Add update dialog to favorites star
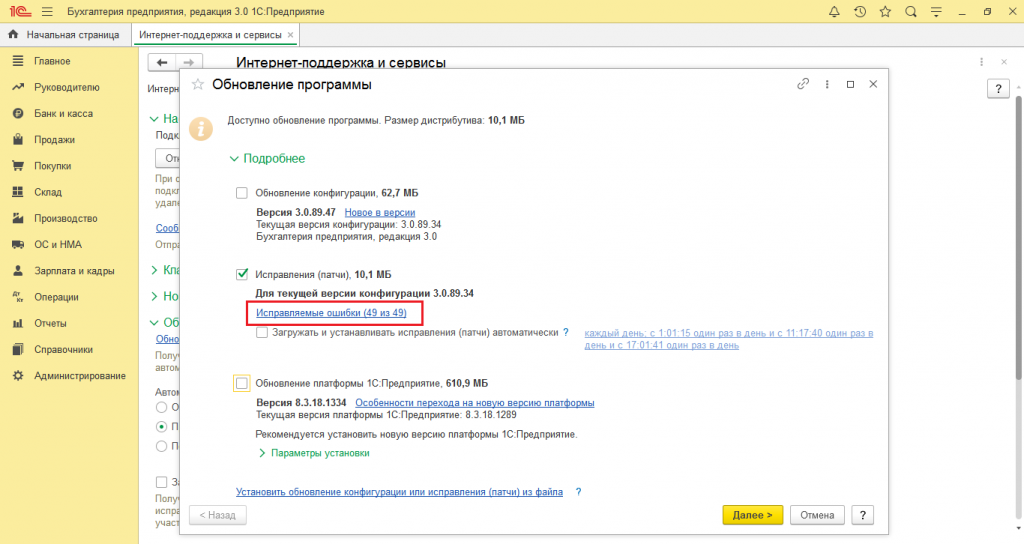Image resolution: width=1024 pixels, height=544 pixels. coord(197,85)
